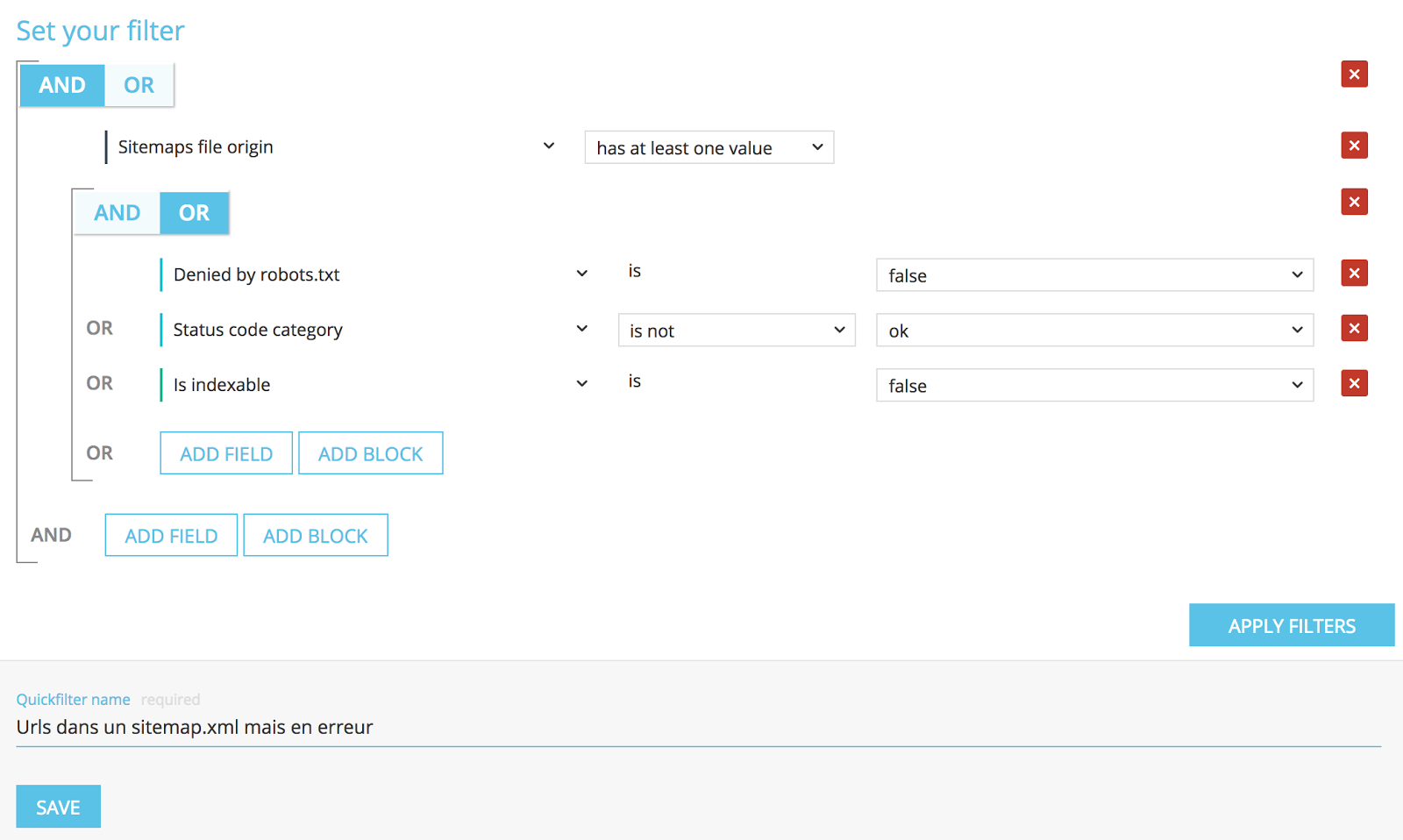Remove the Sitemaps file origin filter row
This screenshot has height=840, width=1403.
[x=1354, y=146]
